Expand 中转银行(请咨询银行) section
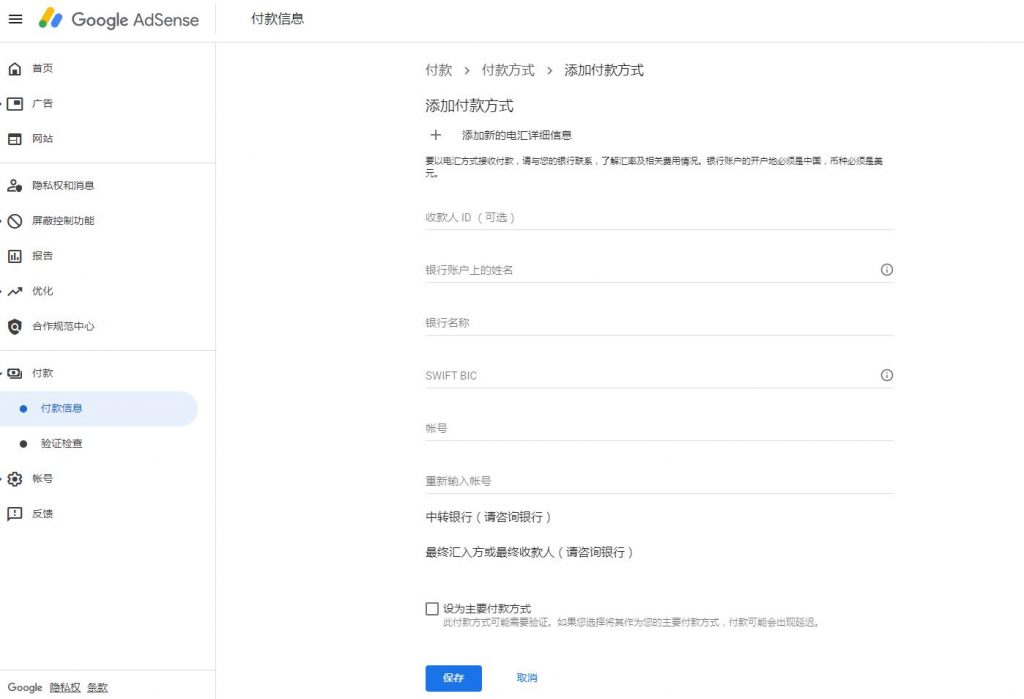Image resolution: width=1024 pixels, height=699 pixels. (x=488, y=517)
